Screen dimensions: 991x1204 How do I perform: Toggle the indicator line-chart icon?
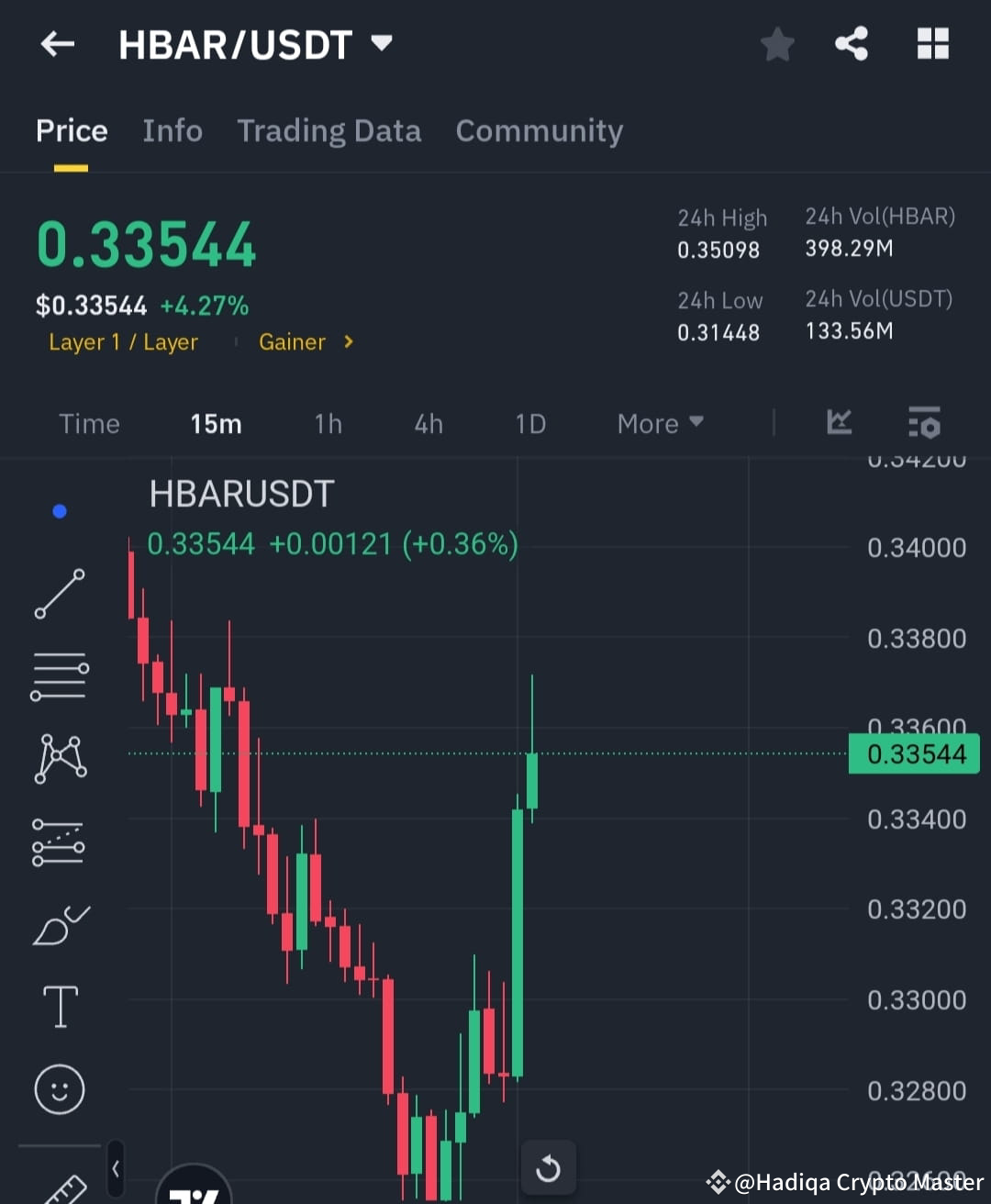pyautogui.click(x=839, y=423)
